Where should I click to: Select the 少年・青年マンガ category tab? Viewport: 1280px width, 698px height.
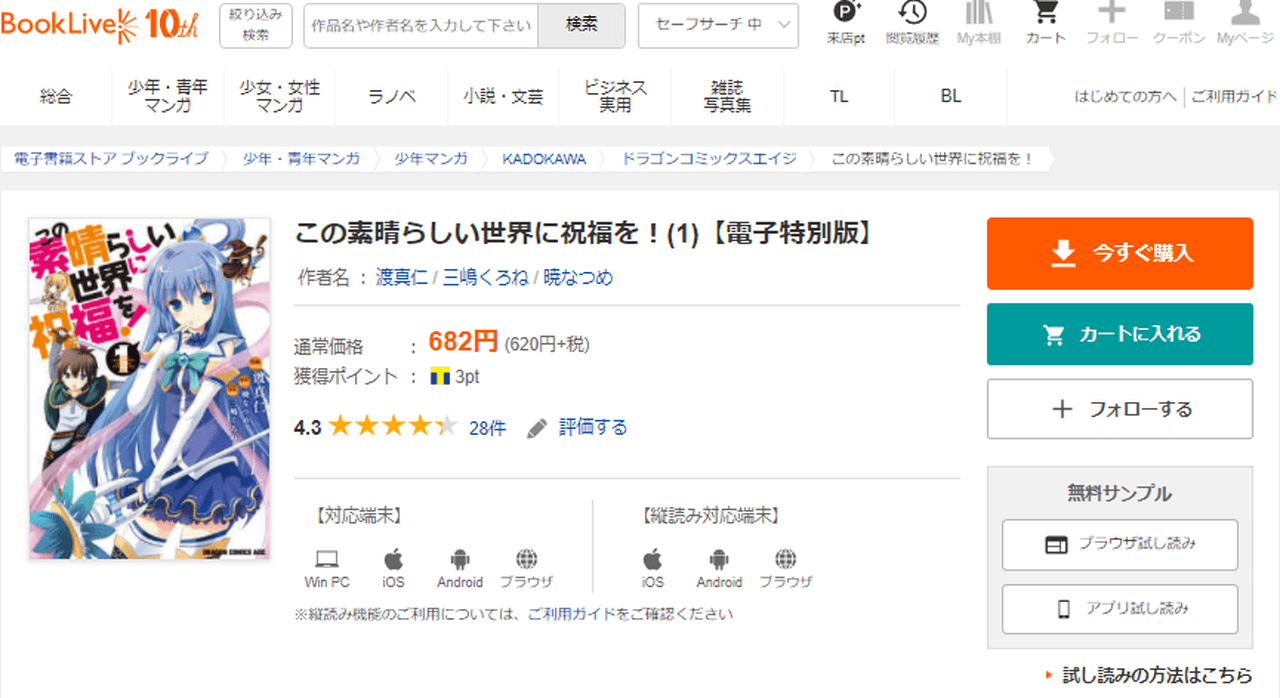[167, 96]
